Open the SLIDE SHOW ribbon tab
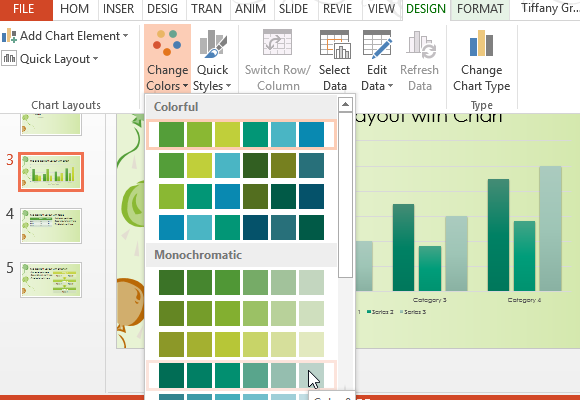Screen dimensions: 580x400 294,9
